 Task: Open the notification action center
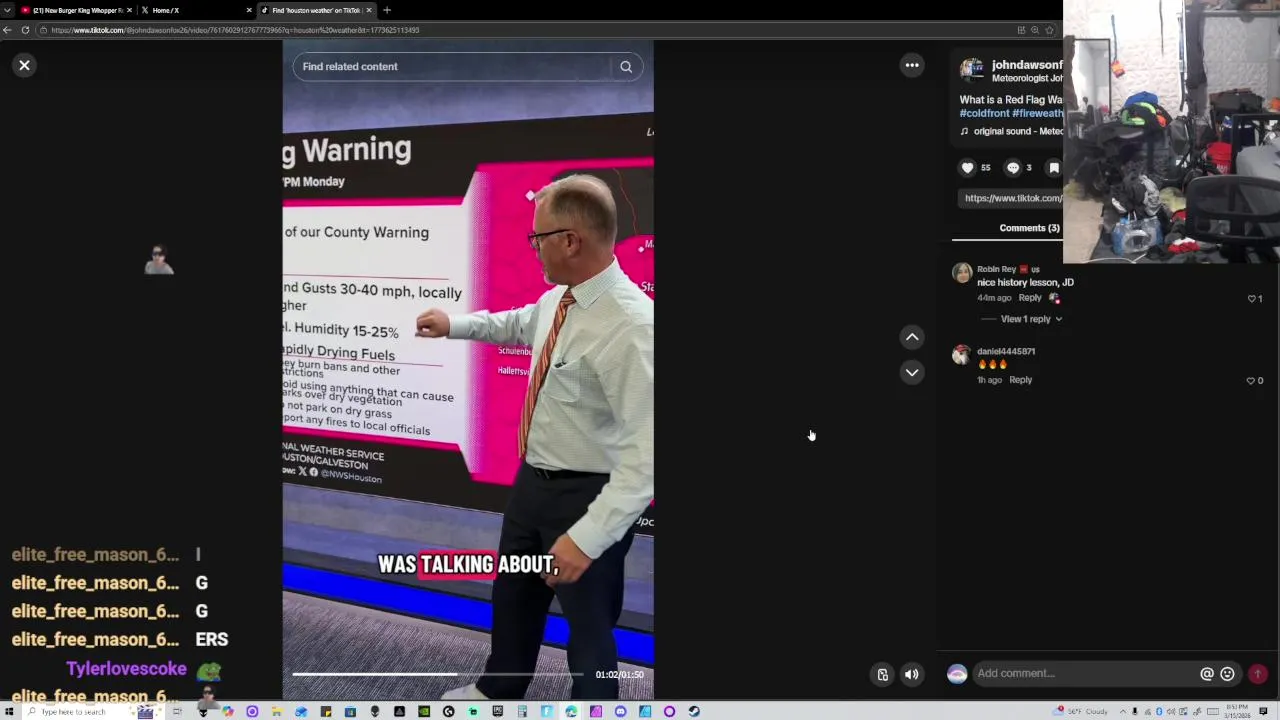[1264, 712]
